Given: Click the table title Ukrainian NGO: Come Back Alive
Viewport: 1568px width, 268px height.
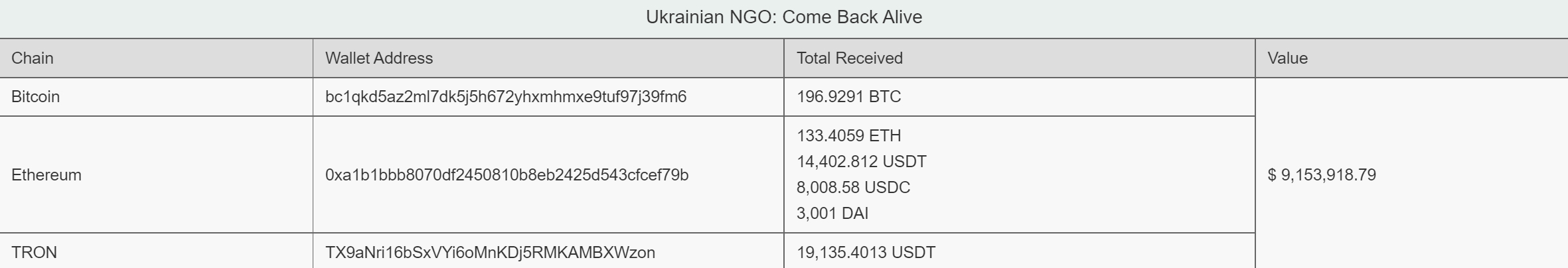Looking at the screenshot, I should click(784, 17).
